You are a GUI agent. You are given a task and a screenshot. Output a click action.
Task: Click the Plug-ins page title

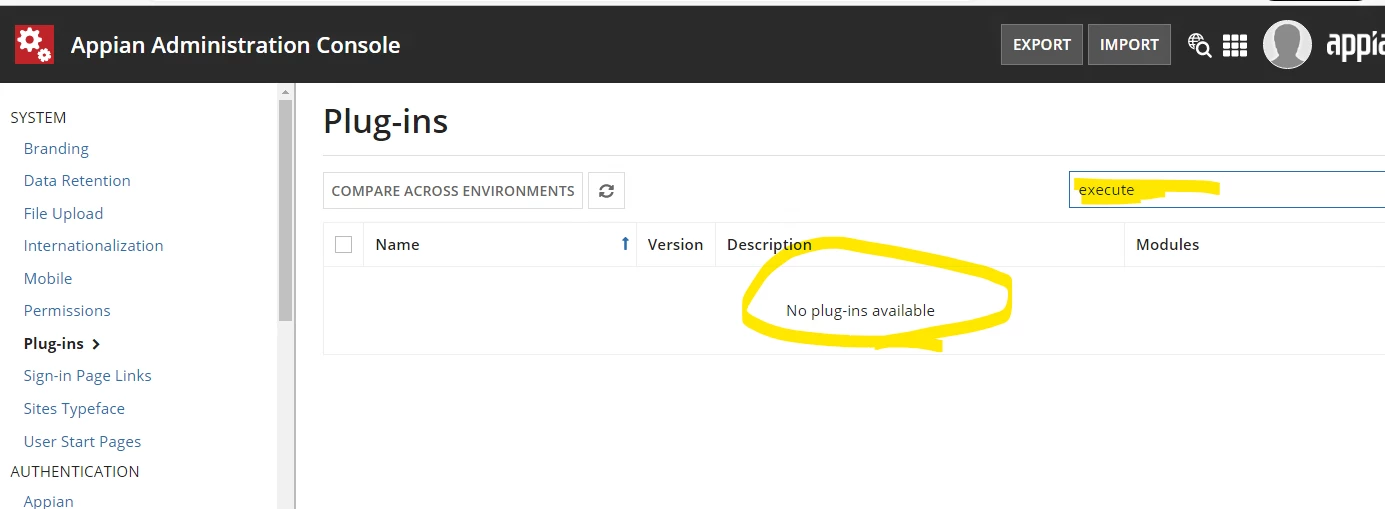386,121
